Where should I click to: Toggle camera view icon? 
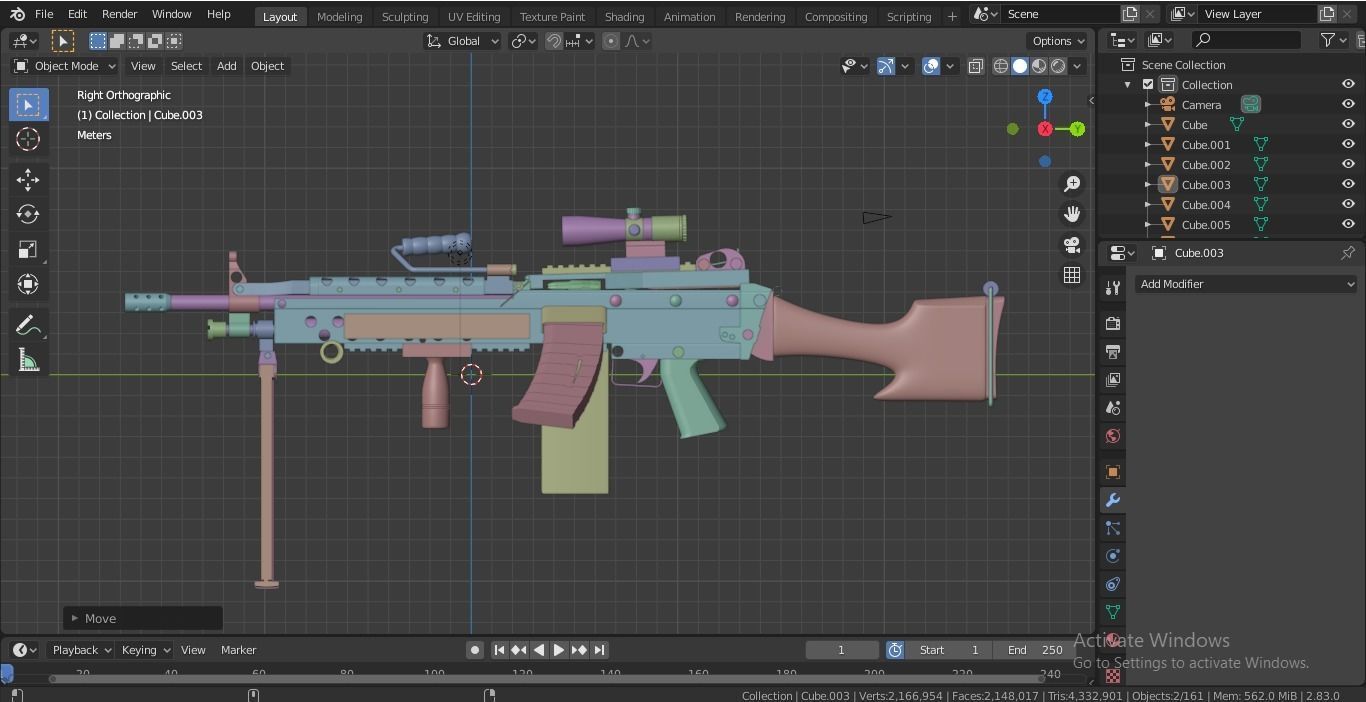coord(1072,245)
